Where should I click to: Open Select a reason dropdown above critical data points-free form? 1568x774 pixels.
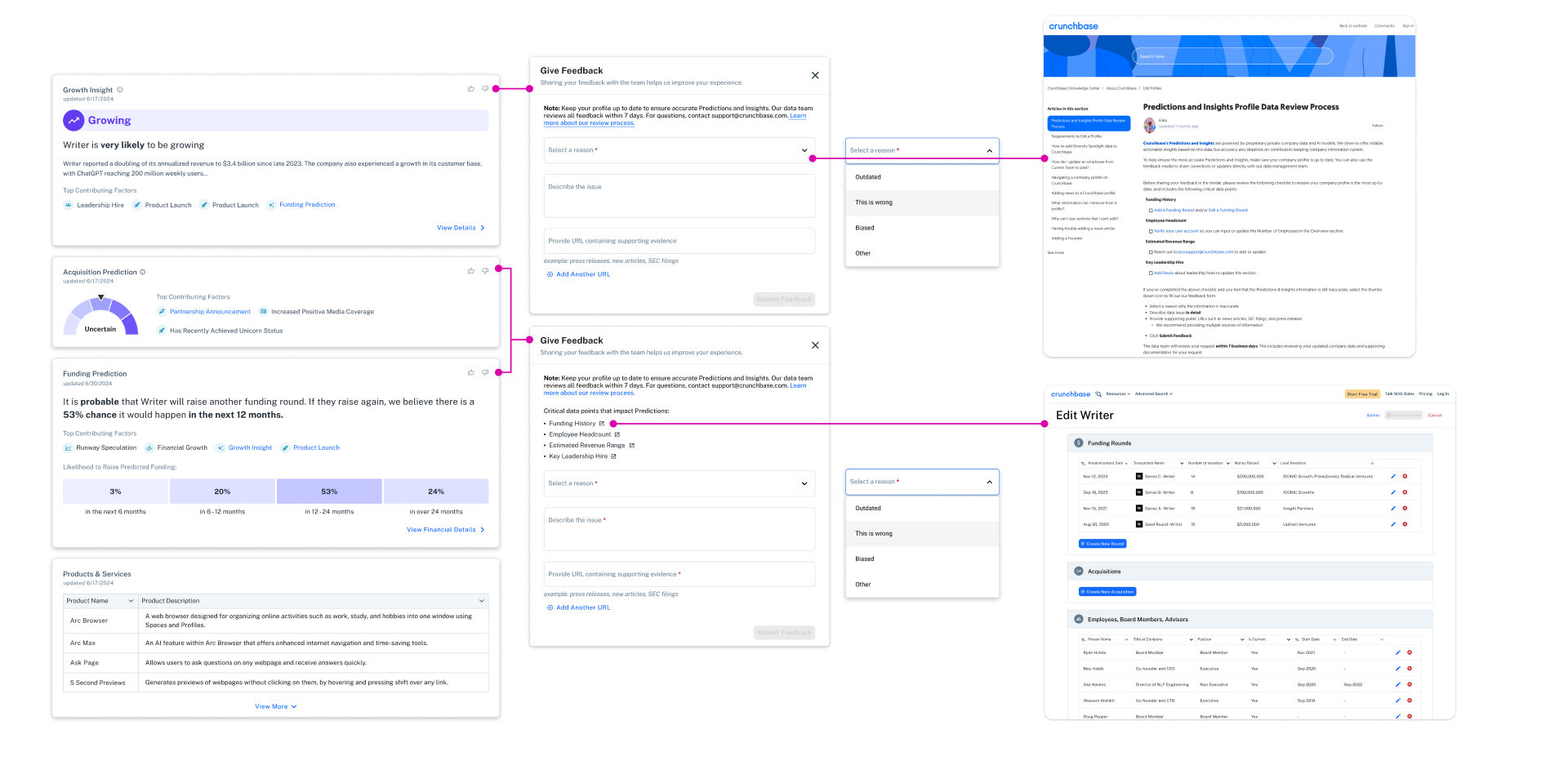pos(679,150)
